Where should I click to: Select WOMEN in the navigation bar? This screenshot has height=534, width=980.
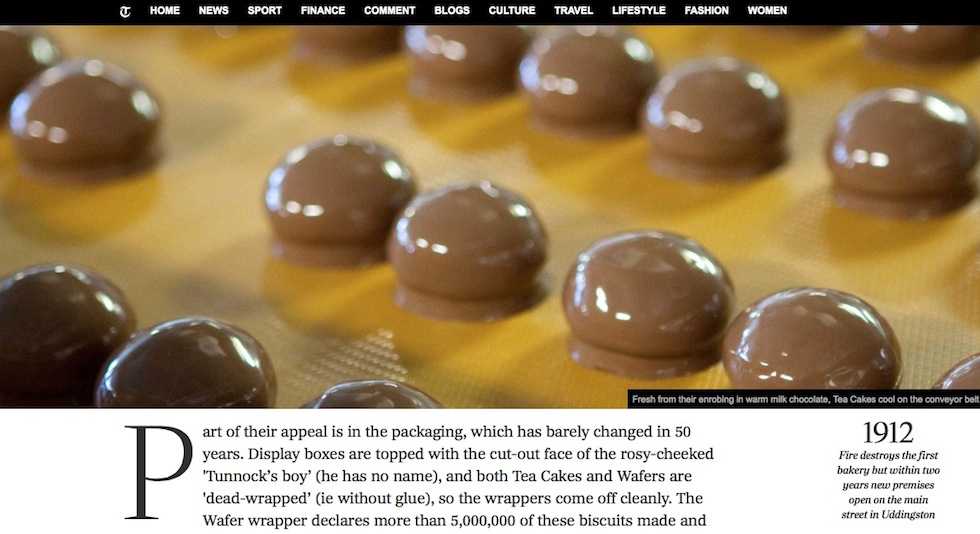(x=767, y=11)
